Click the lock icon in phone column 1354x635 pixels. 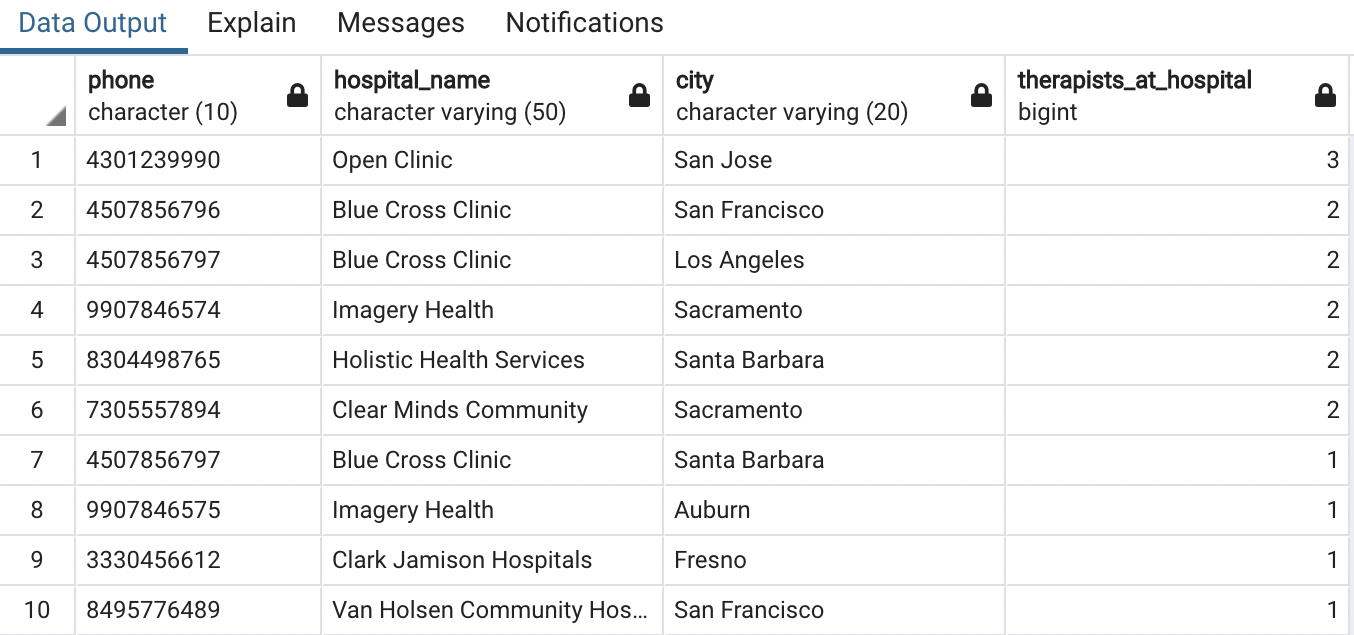[297, 96]
